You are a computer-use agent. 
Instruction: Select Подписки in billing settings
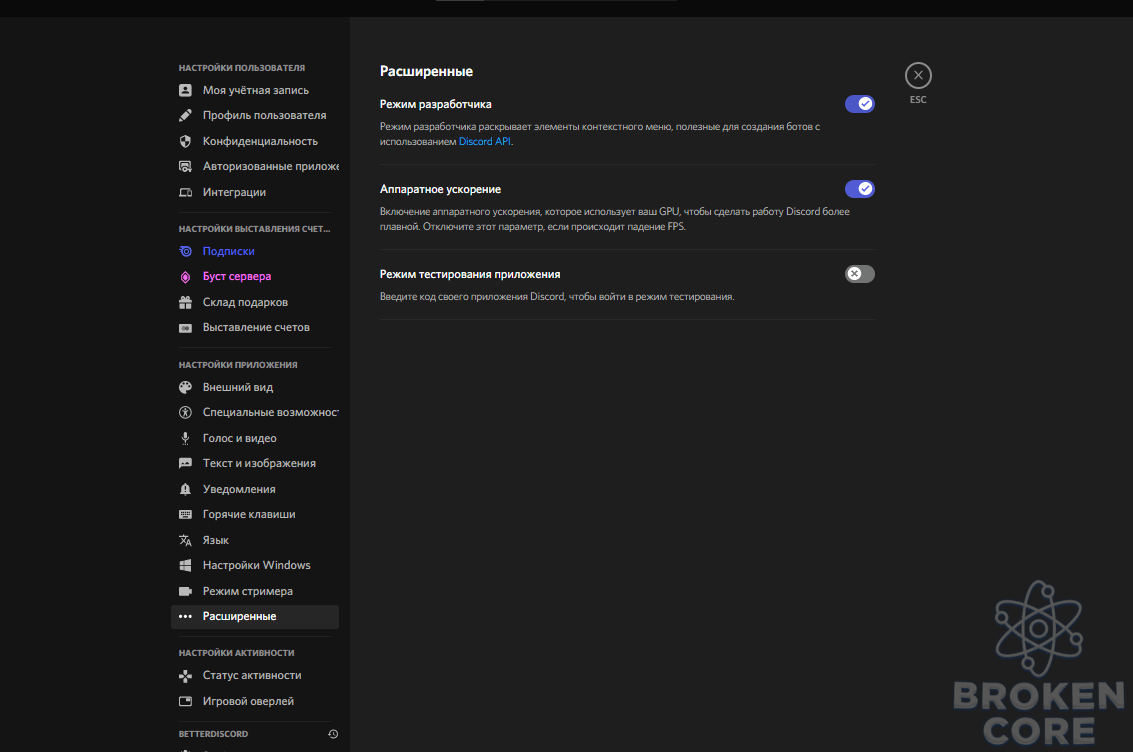pos(255,251)
